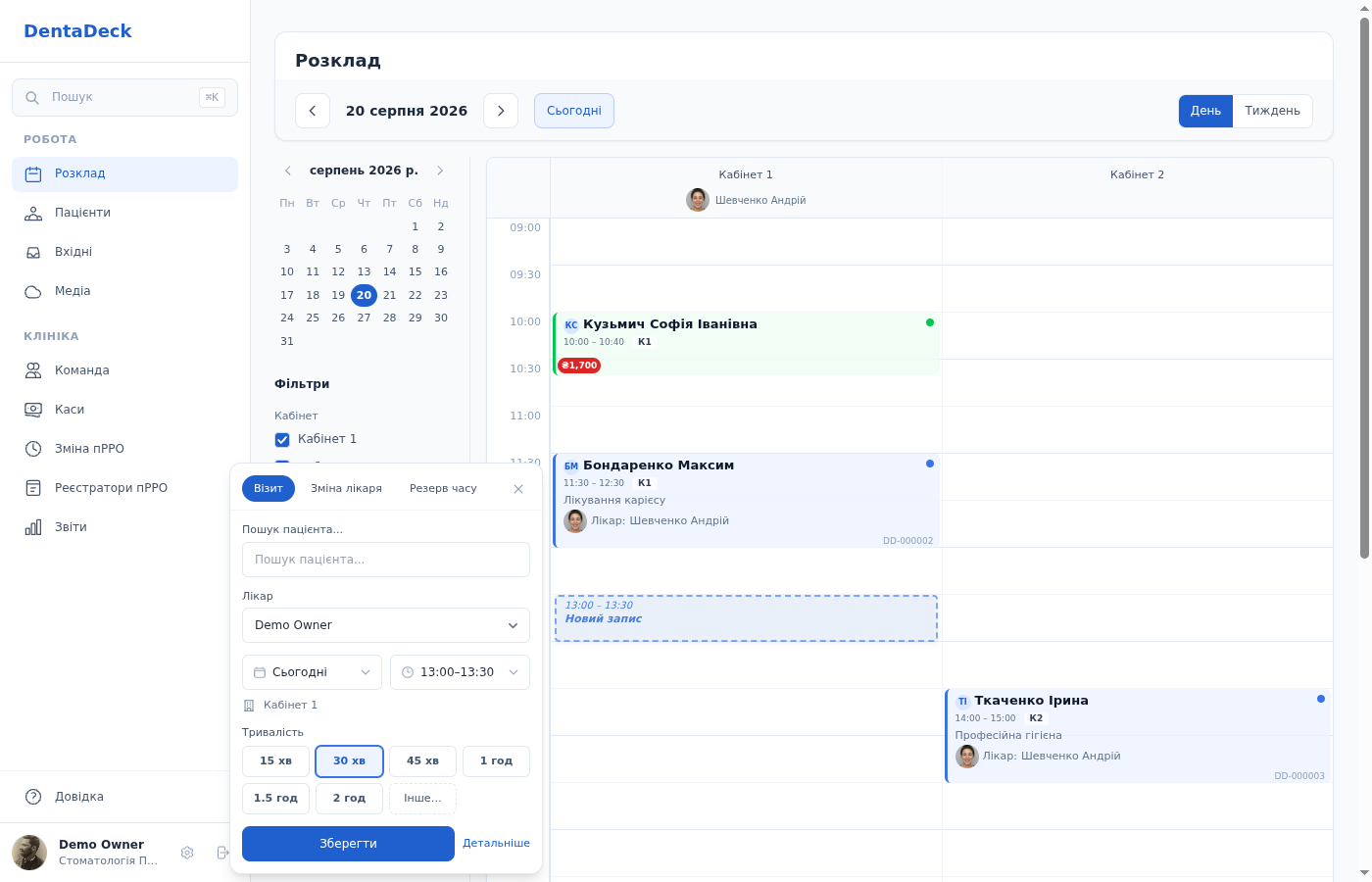Open Ткаченко Ірина appointment

[x=1138, y=736]
